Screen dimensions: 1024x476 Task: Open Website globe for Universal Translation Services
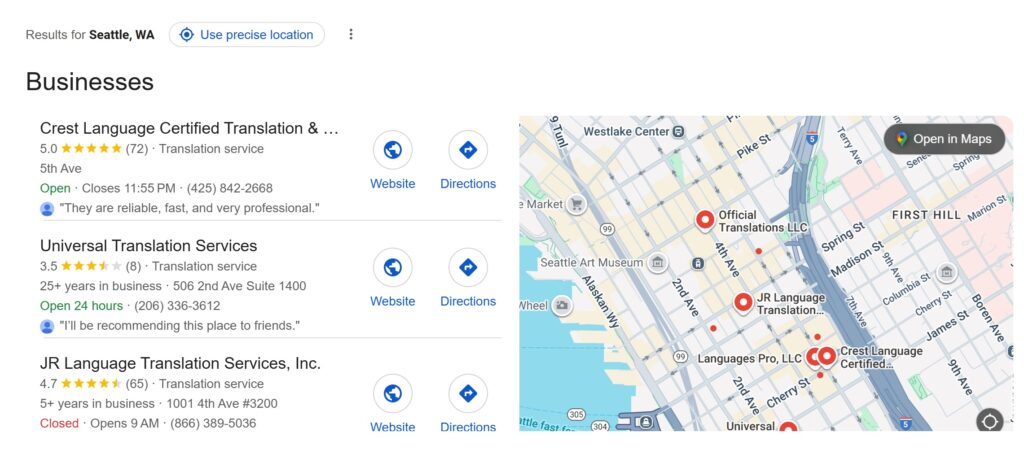click(x=392, y=267)
